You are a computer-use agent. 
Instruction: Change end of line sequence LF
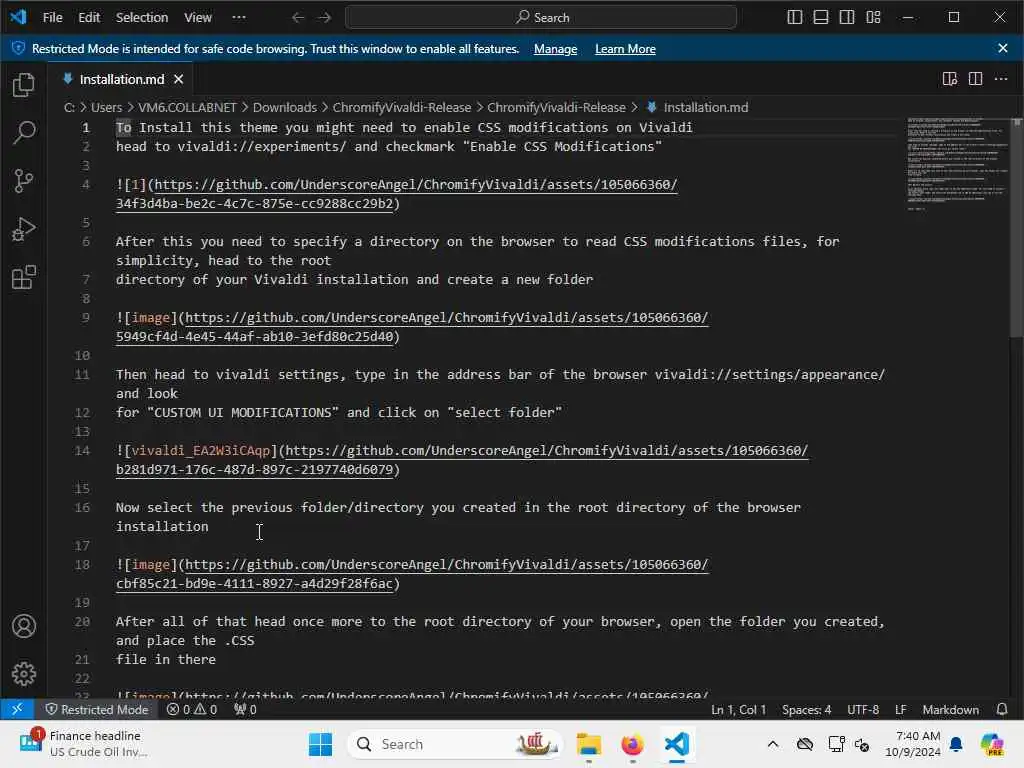click(901, 709)
